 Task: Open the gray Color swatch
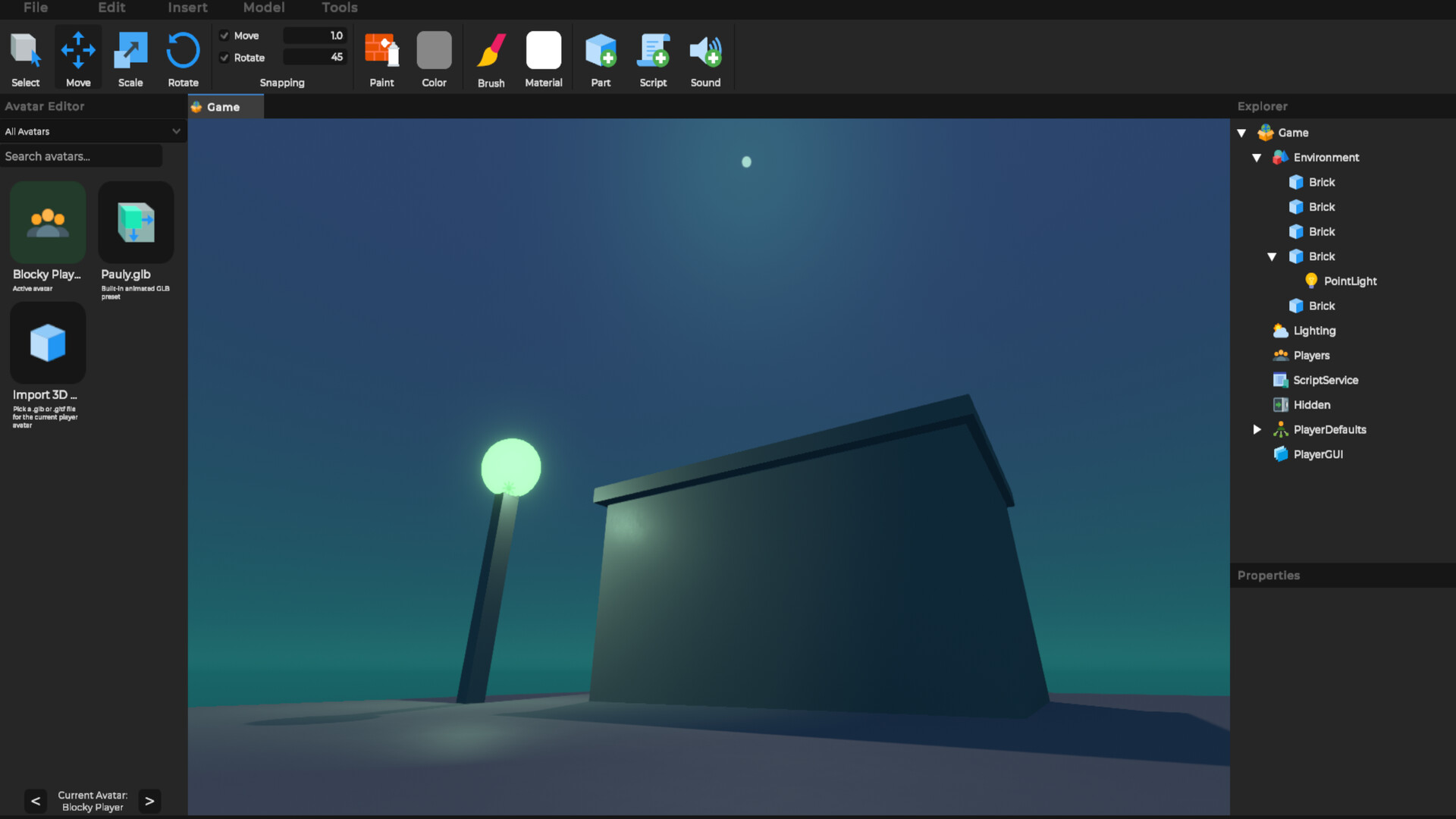434,52
